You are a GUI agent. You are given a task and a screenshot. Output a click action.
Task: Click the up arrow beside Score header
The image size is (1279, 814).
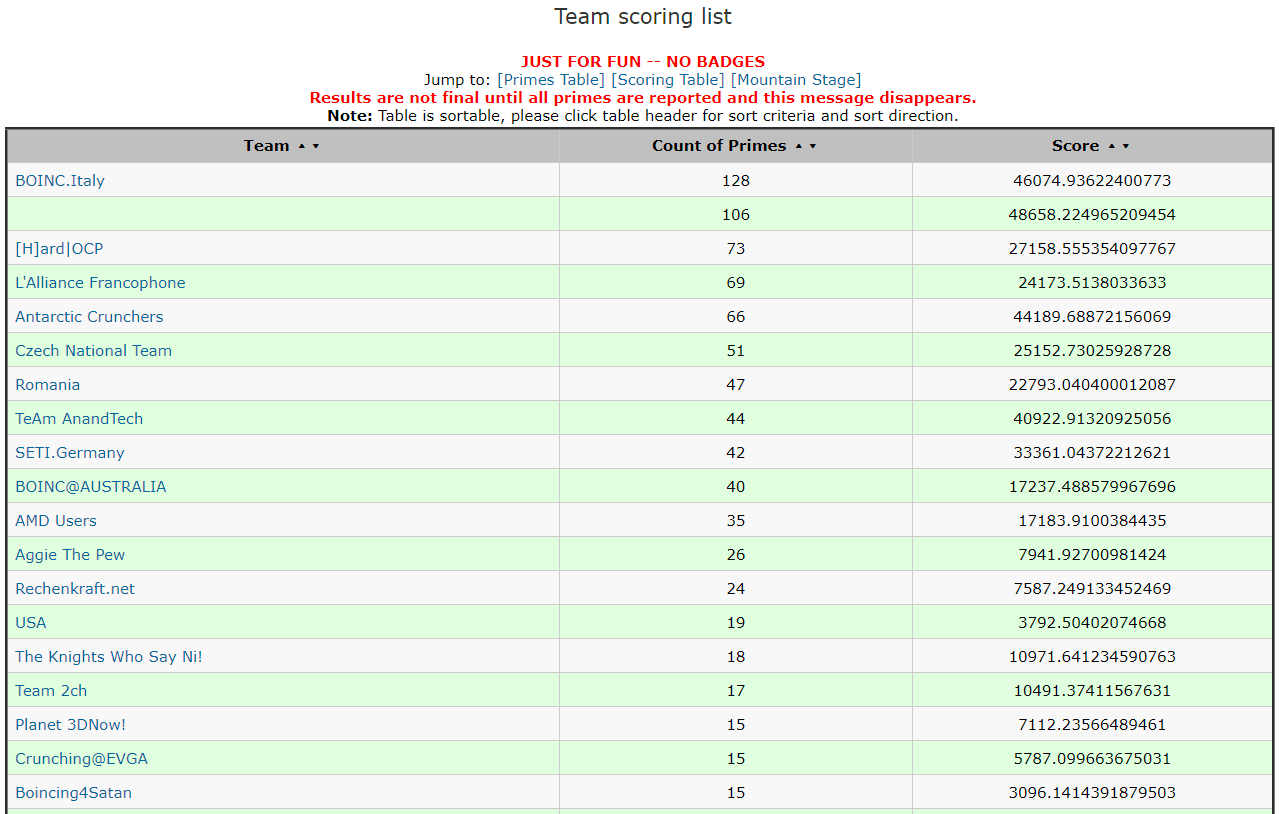(x=1111, y=146)
